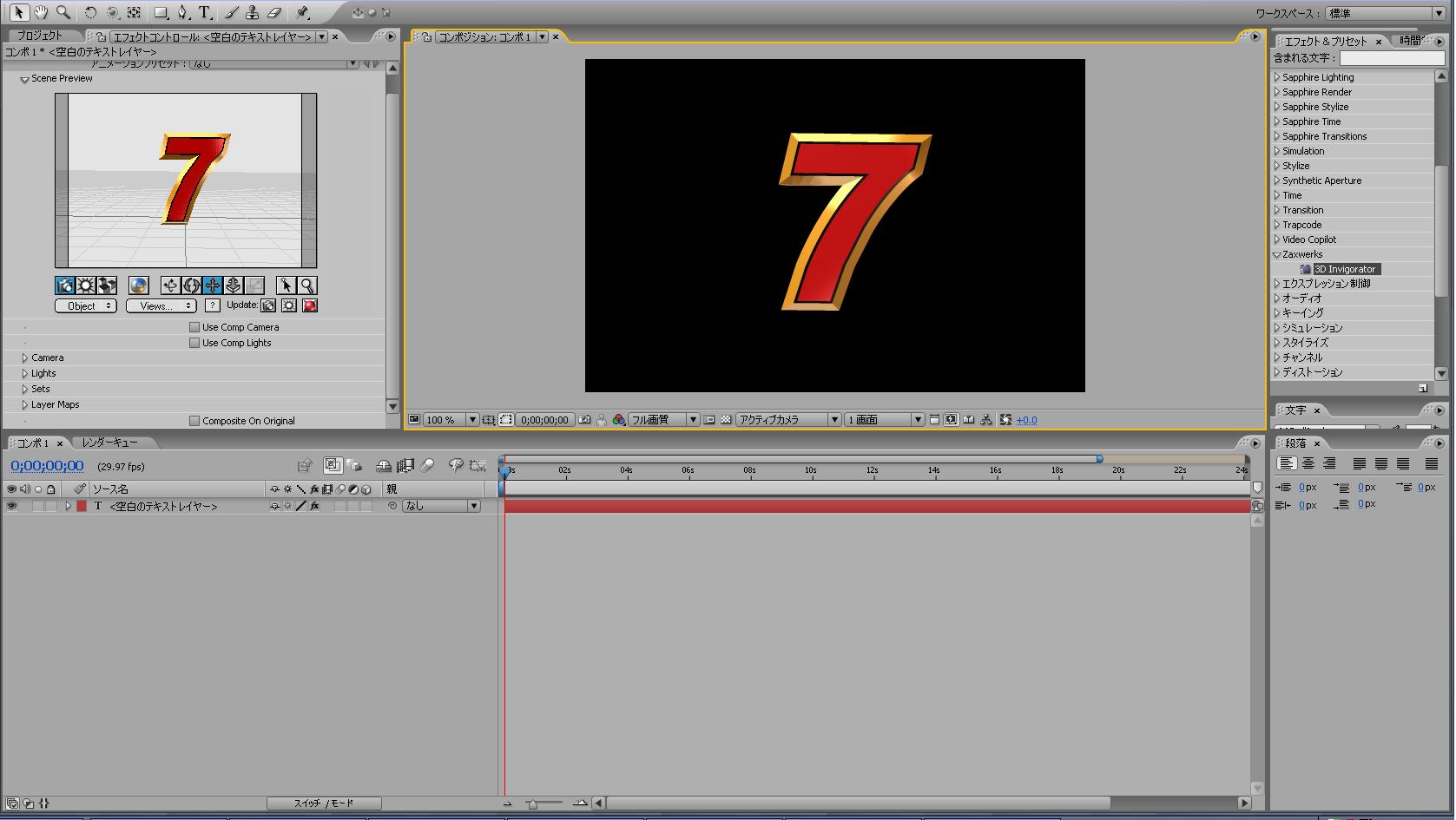
Task: Select the Rectangle mask tool
Action: click(x=161, y=12)
